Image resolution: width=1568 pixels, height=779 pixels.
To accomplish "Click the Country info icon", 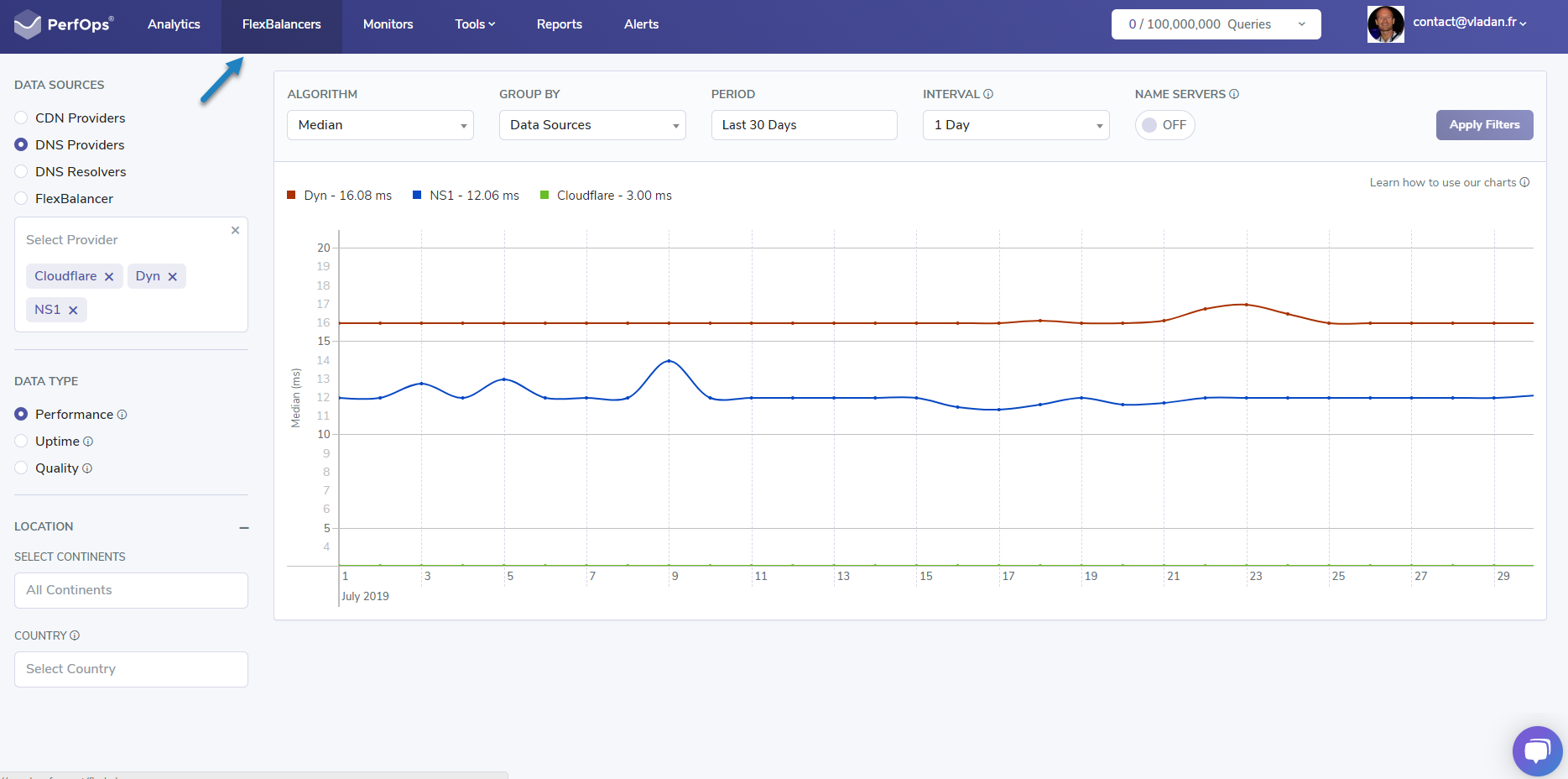I will point(75,635).
